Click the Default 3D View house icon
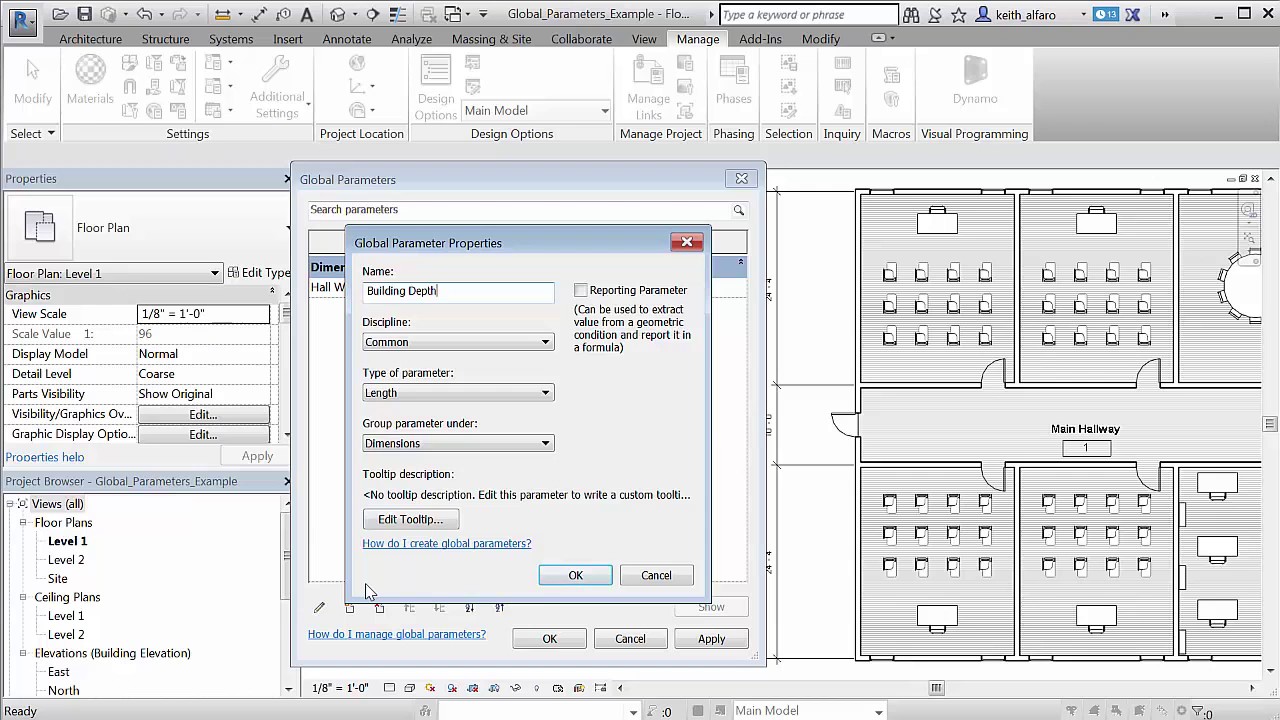The width and height of the screenshot is (1280, 720). 337,14
